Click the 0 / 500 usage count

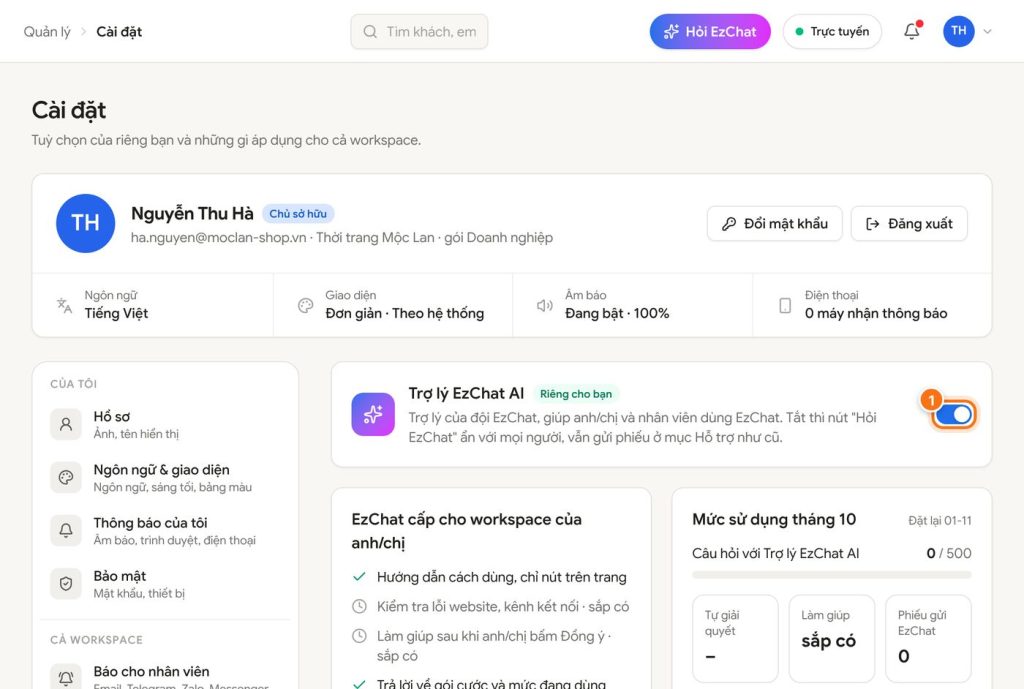pos(949,553)
